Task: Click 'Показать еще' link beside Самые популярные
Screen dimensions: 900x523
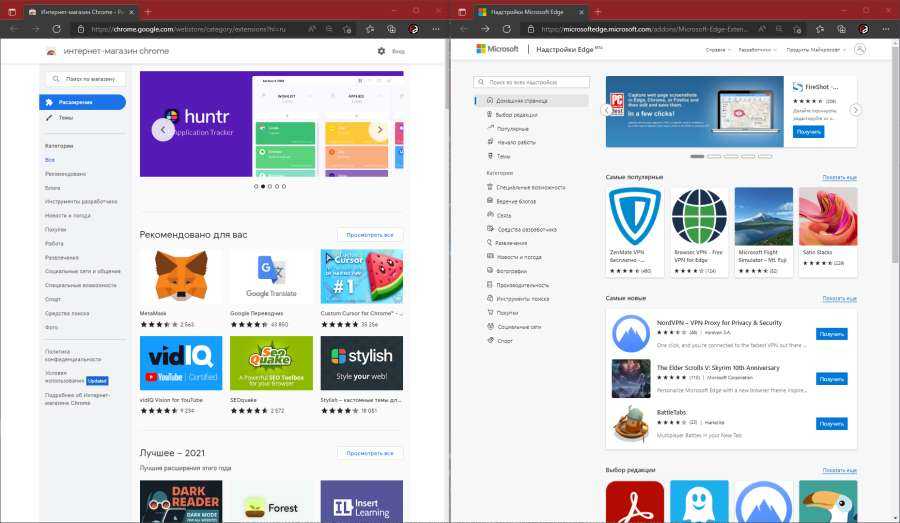Action: pyautogui.click(x=839, y=177)
